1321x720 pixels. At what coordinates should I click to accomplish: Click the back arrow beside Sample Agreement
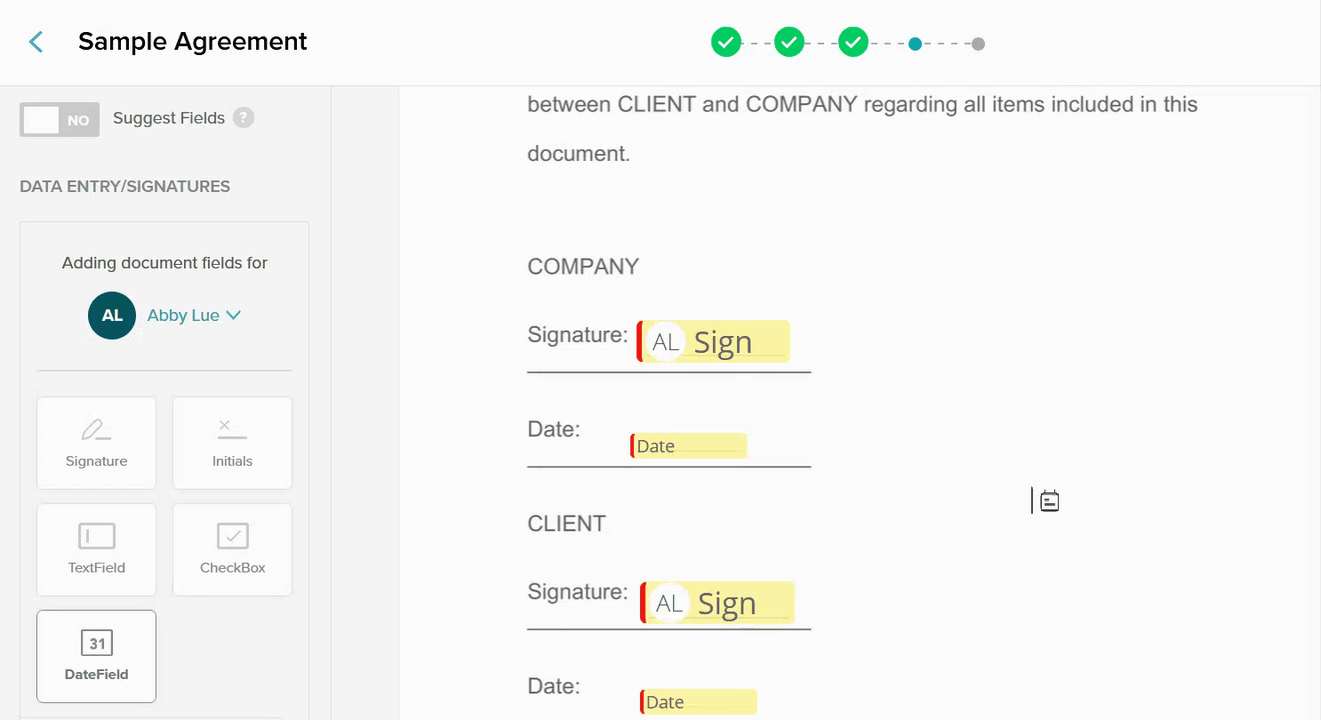36,41
